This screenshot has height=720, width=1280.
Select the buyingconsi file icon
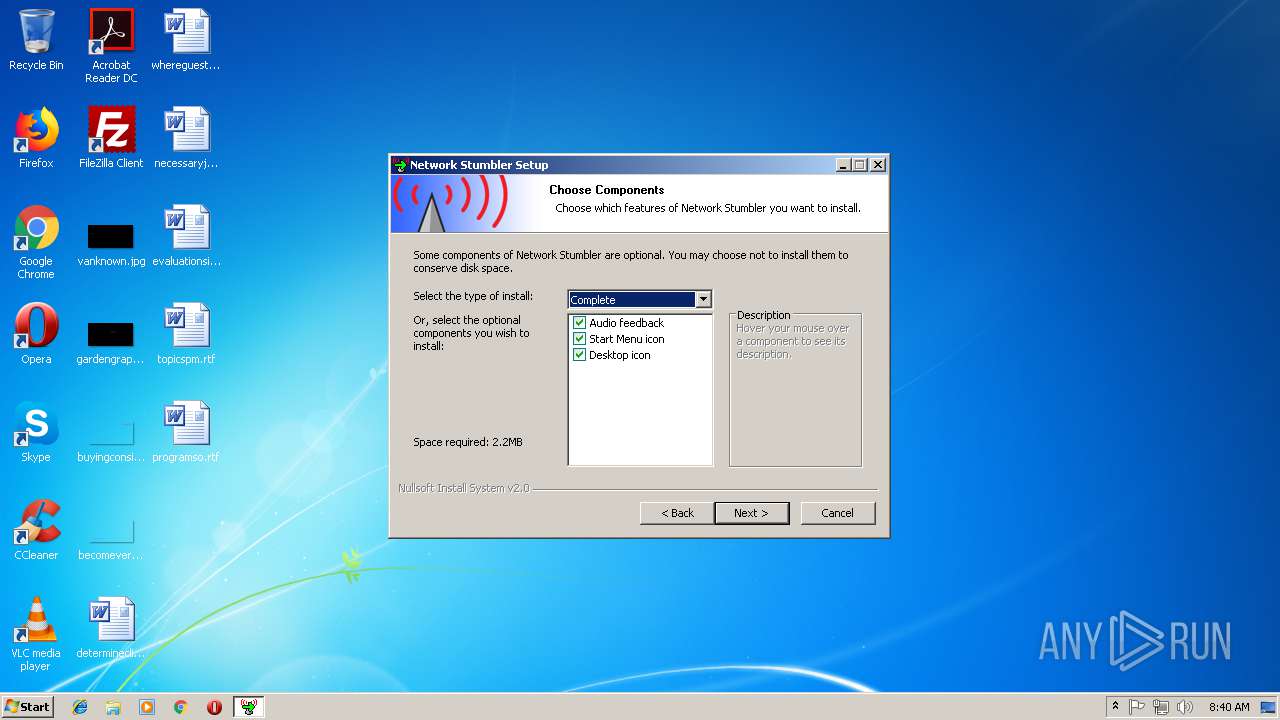coord(111,438)
